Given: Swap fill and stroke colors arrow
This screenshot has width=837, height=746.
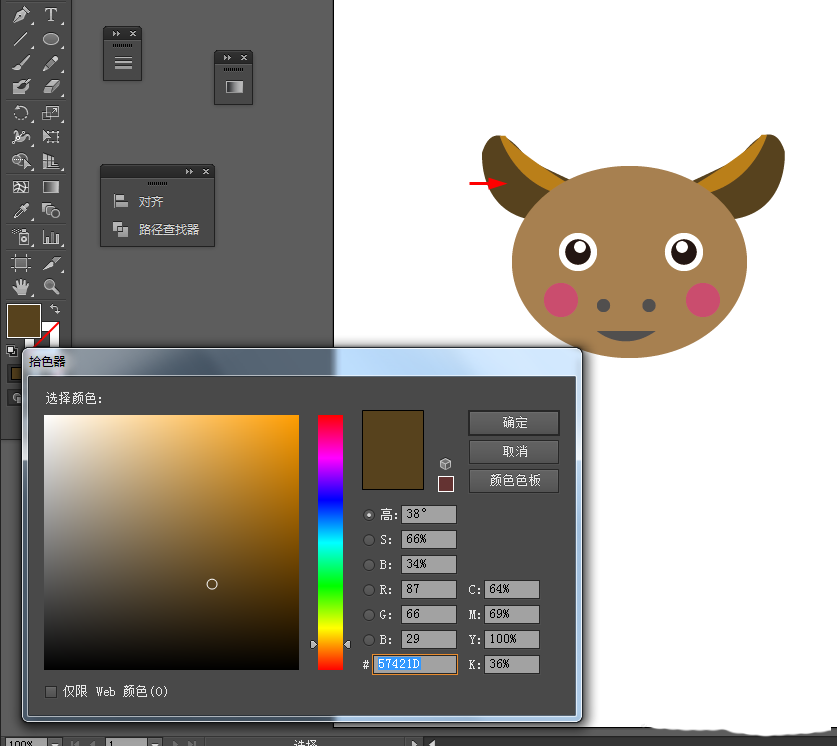Looking at the screenshot, I should tap(54, 308).
